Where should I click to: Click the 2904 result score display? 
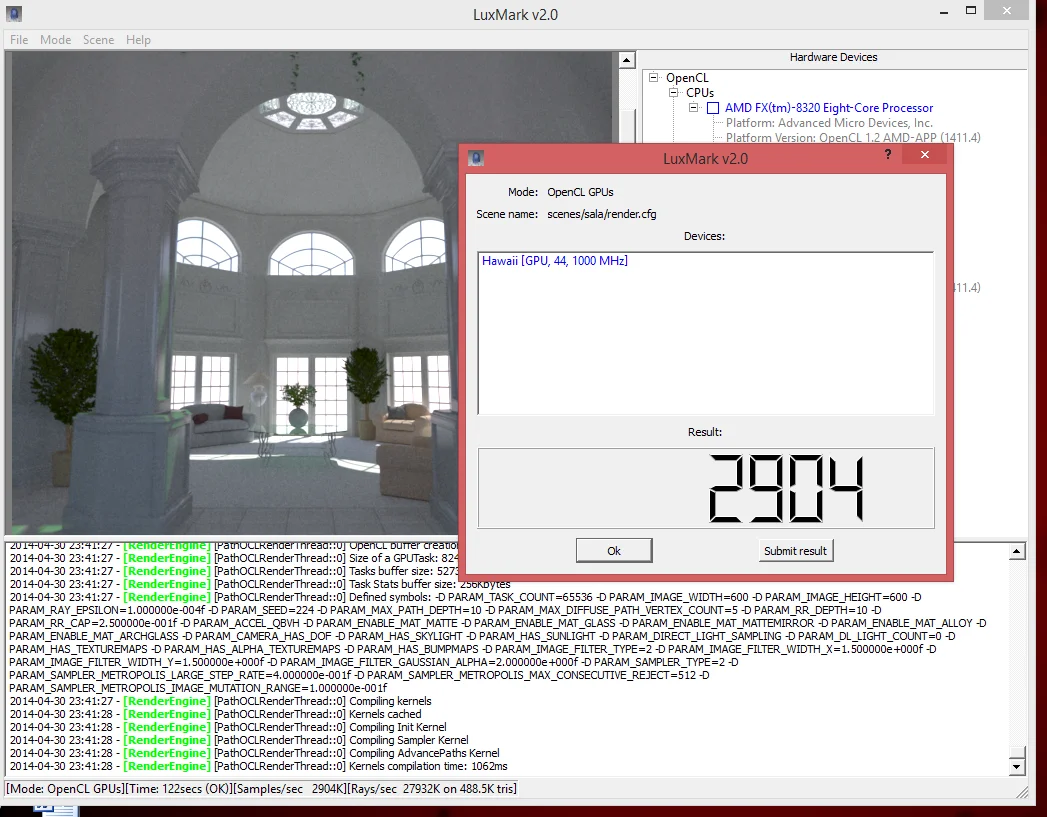coord(706,488)
